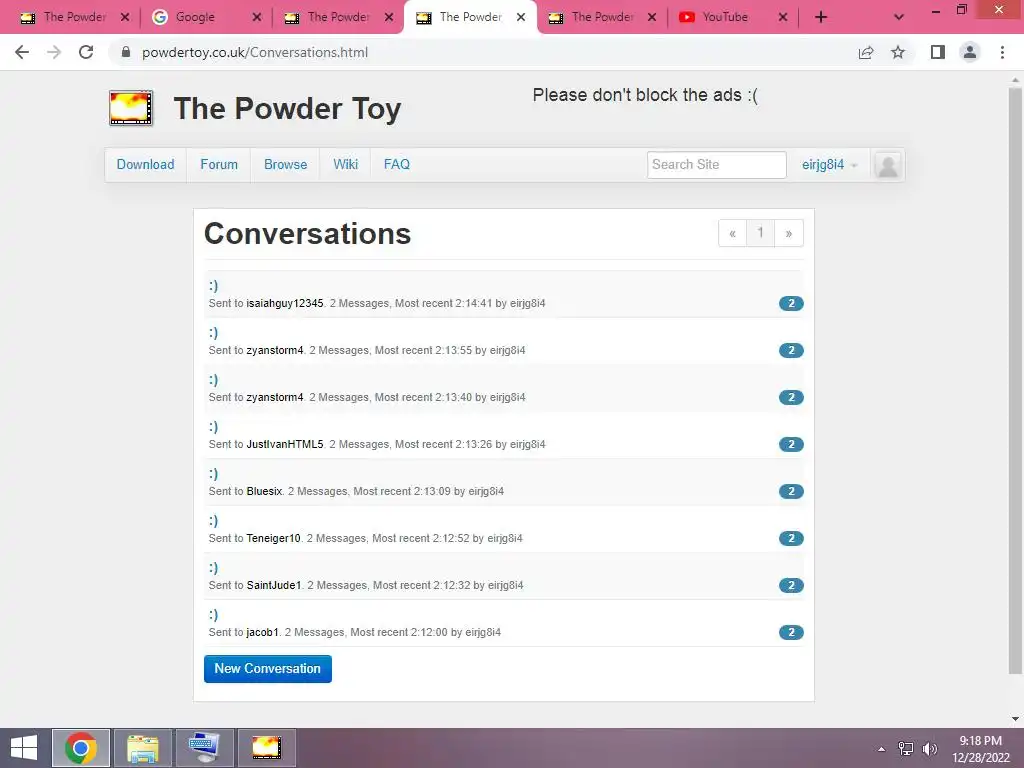Bookmark this page with star icon
Image resolution: width=1024 pixels, height=768 pixels.
coord(898,52)
